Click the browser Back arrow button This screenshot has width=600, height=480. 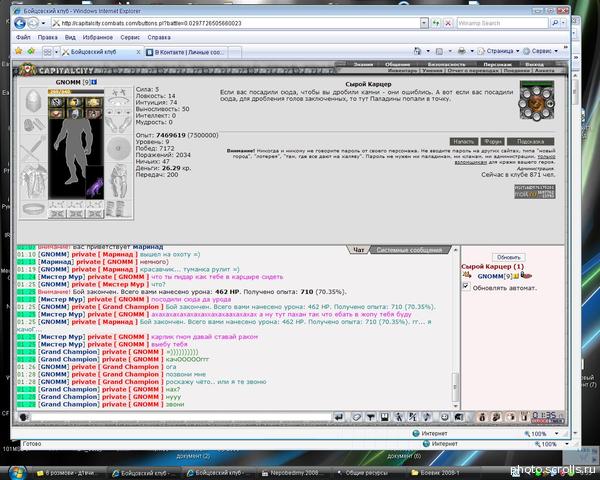tap(20, 23)
